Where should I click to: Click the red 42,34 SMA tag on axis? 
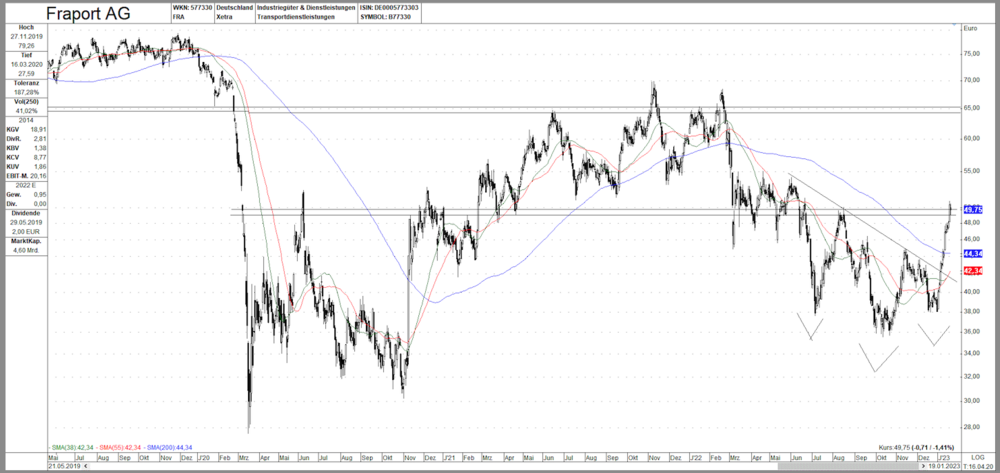click(x=973, y=272)
